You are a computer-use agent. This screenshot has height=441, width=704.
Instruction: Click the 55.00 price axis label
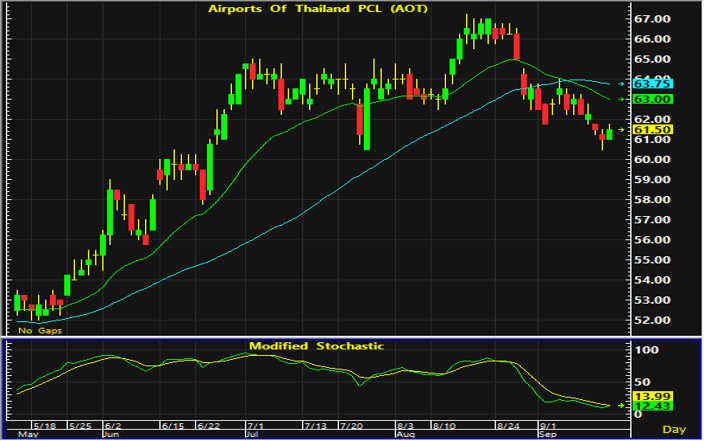[652, 260]
